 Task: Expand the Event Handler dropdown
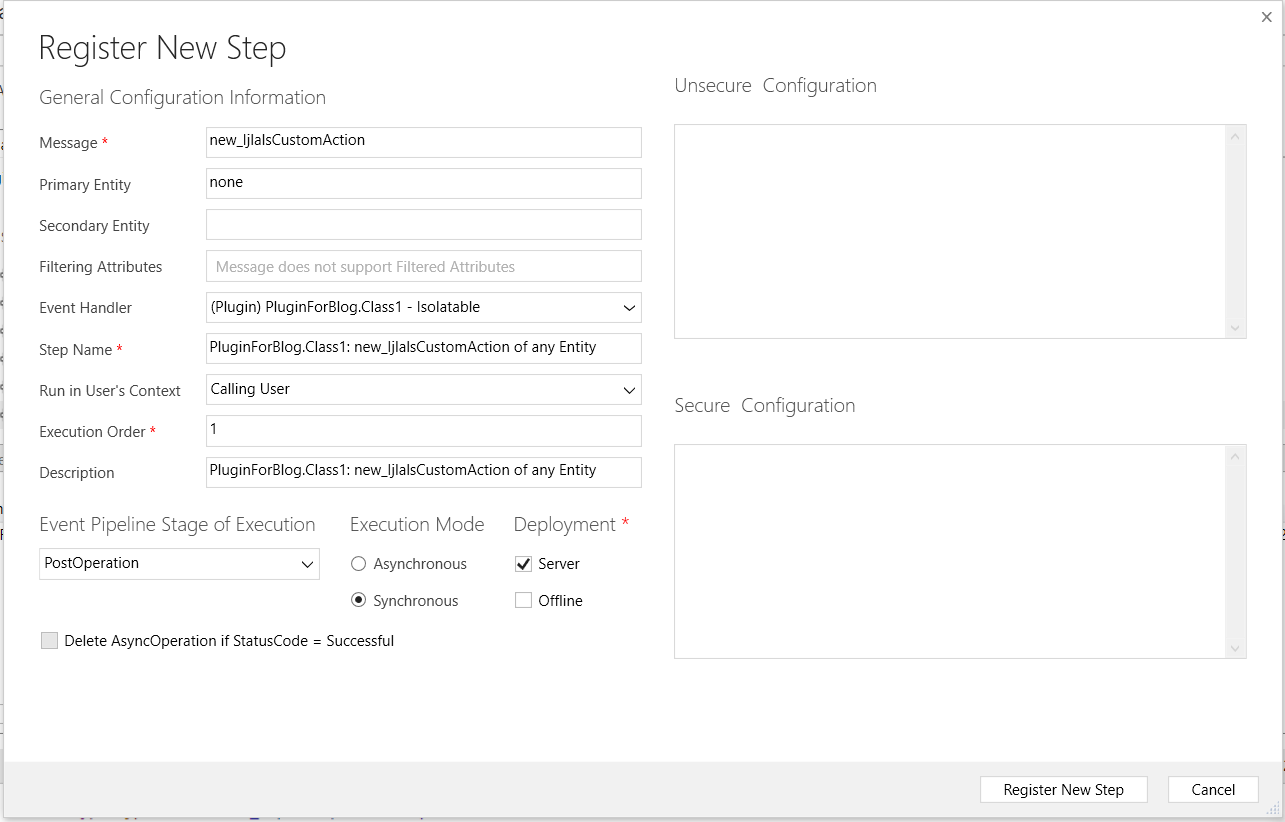628,308
